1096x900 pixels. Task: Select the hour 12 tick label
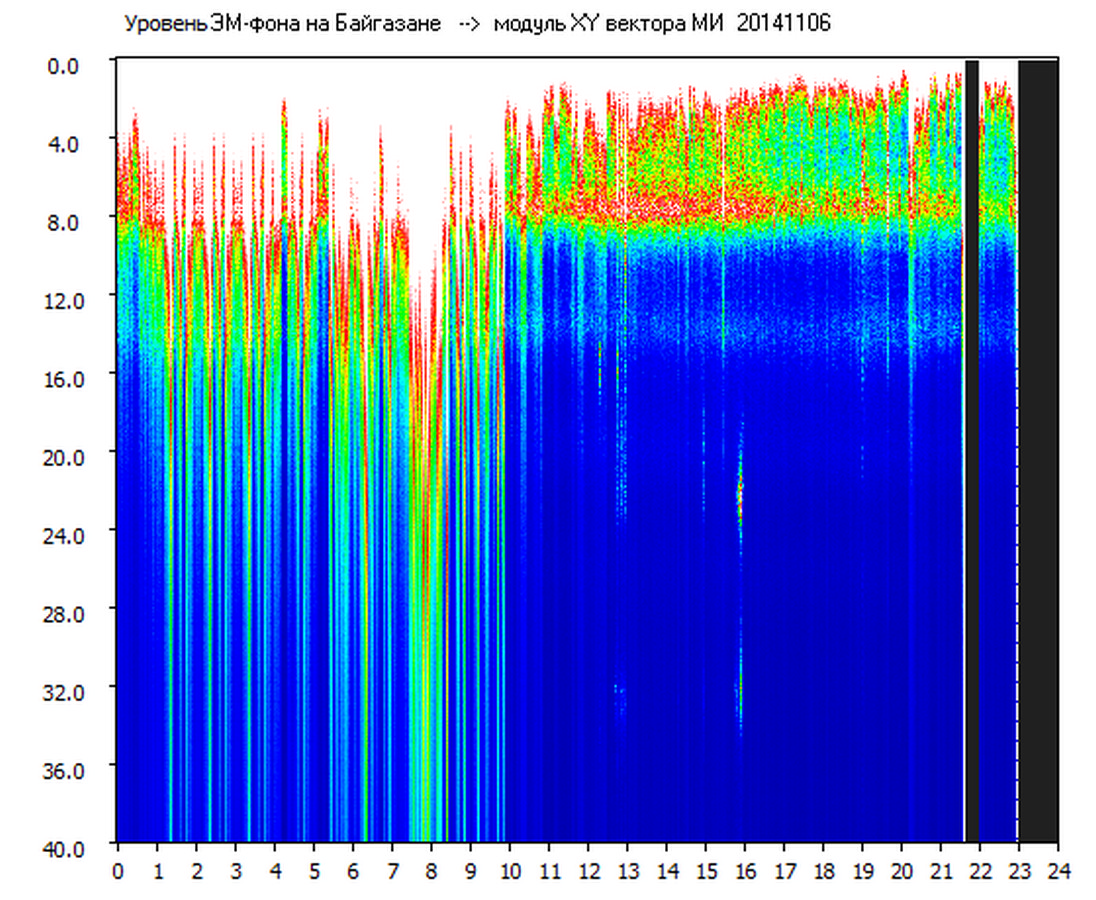click(x=588, y=871)
